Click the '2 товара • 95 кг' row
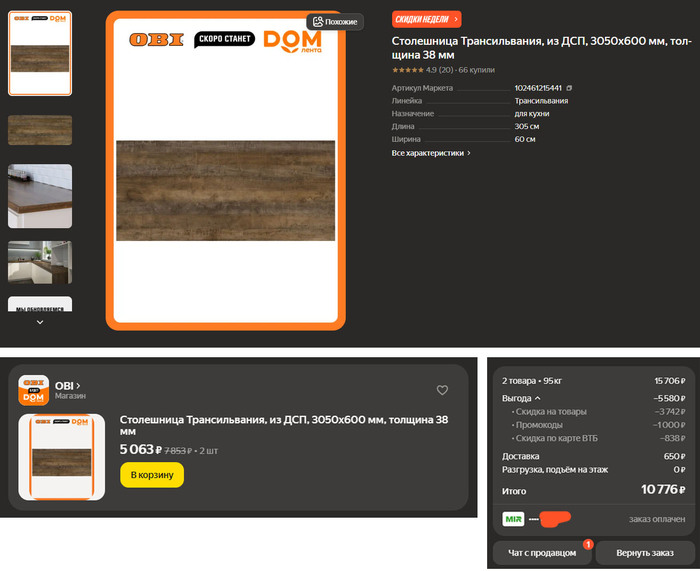The width and height of the screenshot is (700, 571). [593, 381]
